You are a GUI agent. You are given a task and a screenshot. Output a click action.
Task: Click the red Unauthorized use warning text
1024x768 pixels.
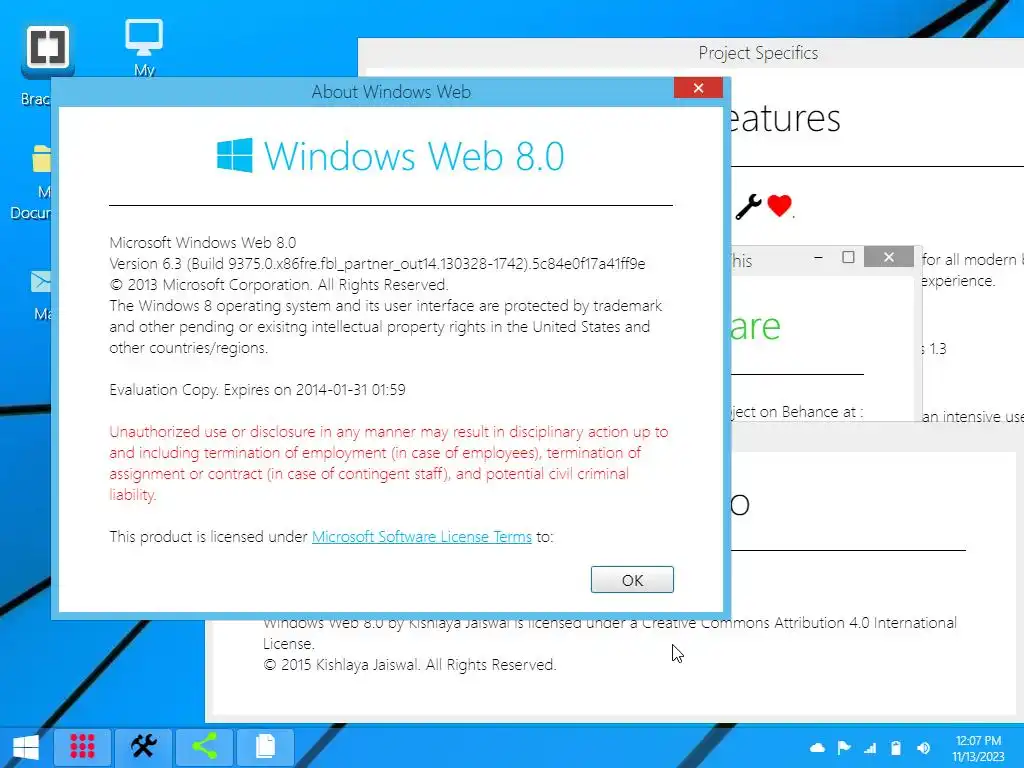click(389, 463)
